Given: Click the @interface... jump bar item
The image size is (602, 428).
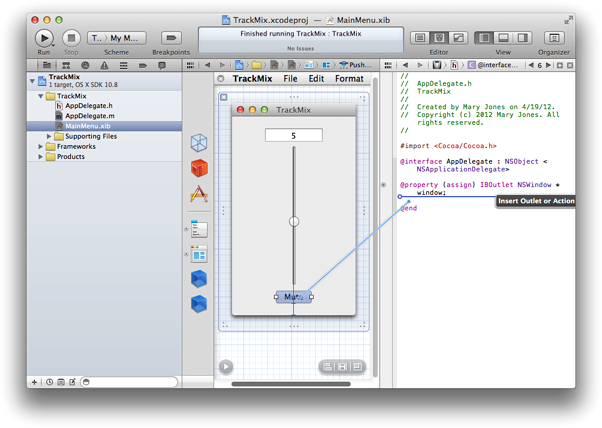Looking at the screenshot, I should (493, 65).
